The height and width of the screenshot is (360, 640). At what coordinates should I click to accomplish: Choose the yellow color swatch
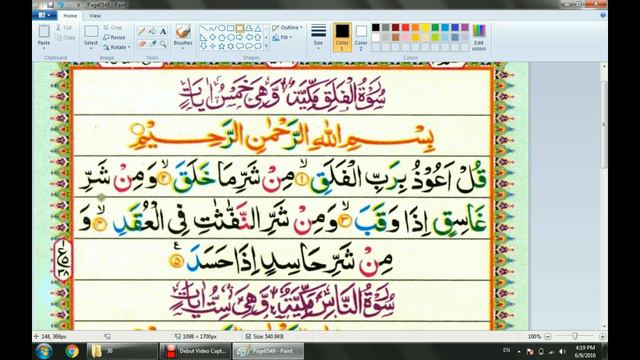[425, 27]
